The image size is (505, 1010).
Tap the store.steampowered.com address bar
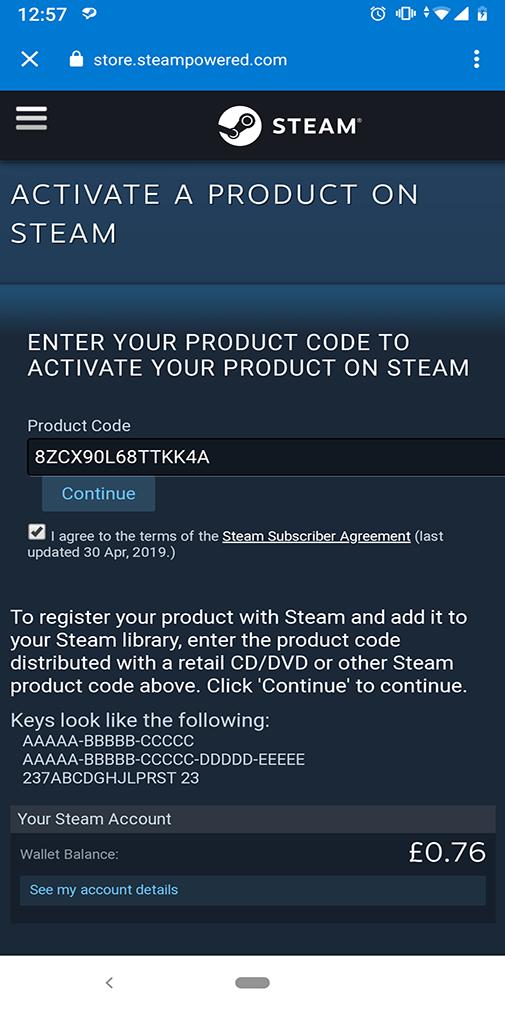pos(190,60)
